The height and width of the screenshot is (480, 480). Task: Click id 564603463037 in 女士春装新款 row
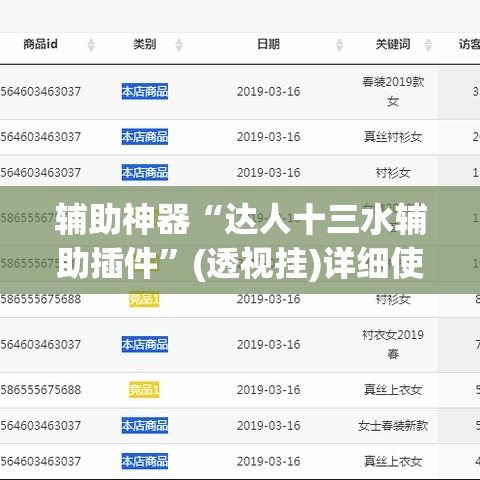[40, 426]
